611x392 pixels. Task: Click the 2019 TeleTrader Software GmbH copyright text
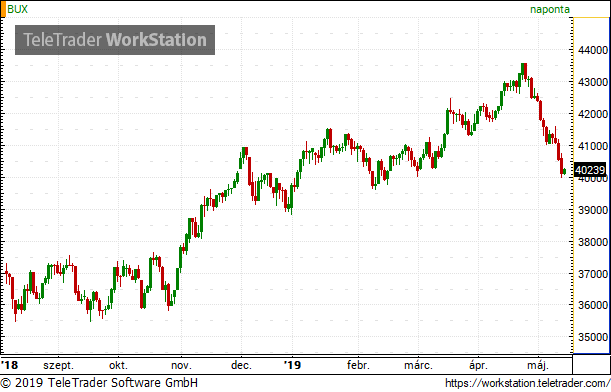(99, 383)
